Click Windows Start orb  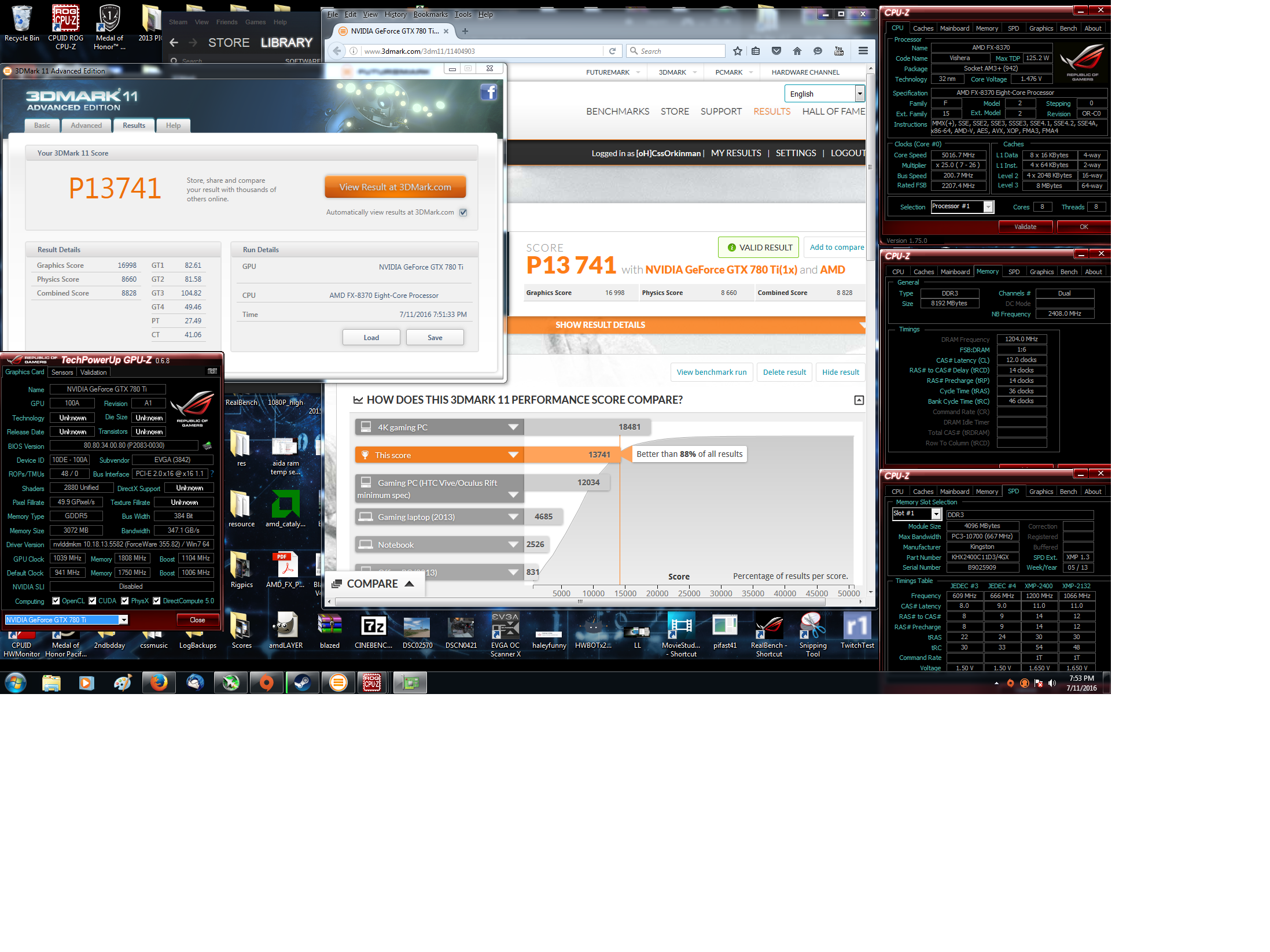click(16, 682)
